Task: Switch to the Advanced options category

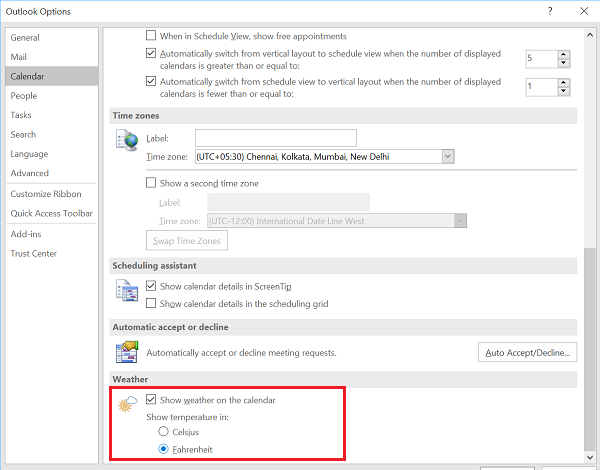Action: coord(30,173)
